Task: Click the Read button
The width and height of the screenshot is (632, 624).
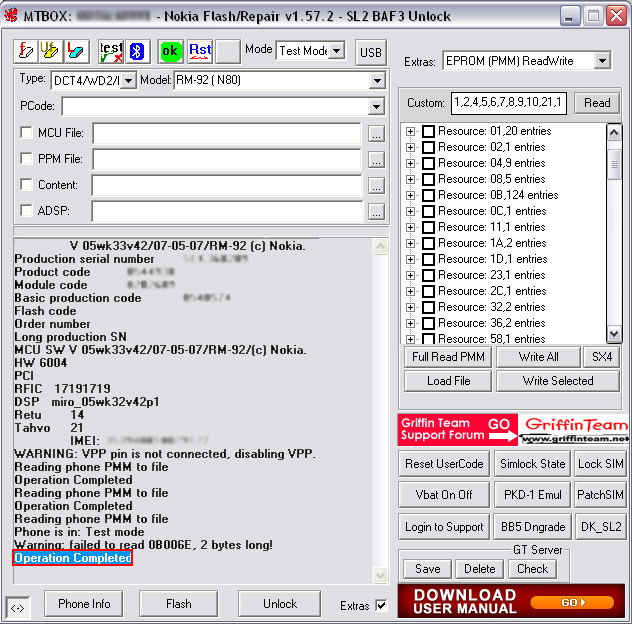Action: pyautogui.click(x=597, y=103)
